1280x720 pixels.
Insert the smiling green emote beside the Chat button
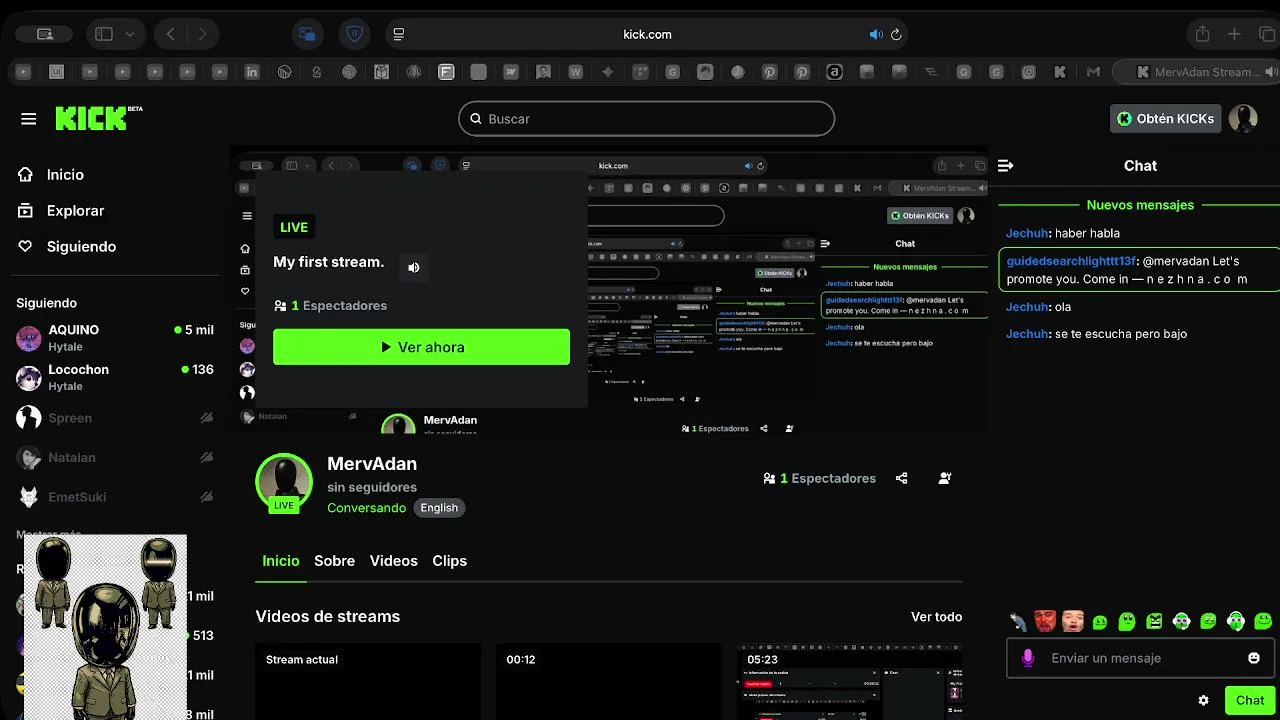click(1263, 621)
